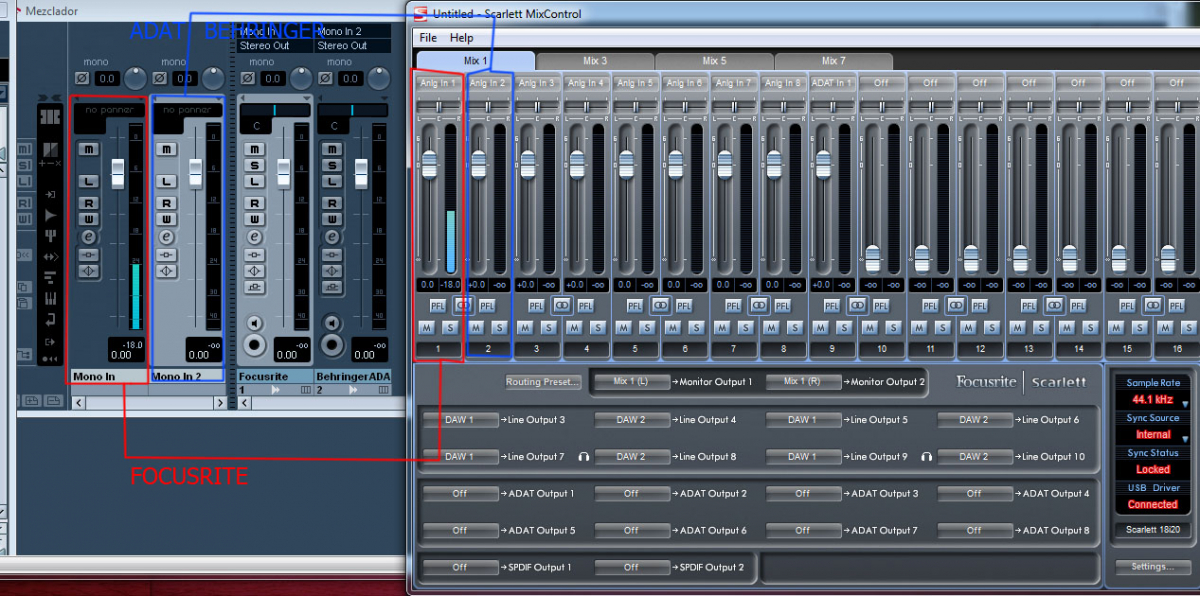Click the Routing Preset button

[x=543, y=382]
